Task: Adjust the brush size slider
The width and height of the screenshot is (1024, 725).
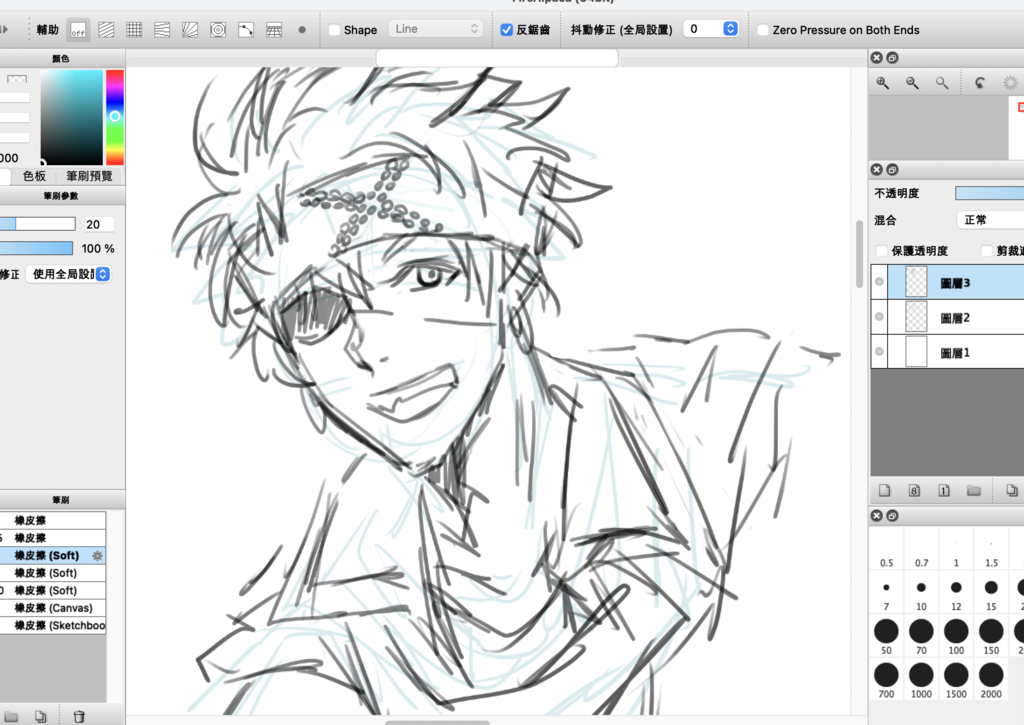Action: [38, 224]
